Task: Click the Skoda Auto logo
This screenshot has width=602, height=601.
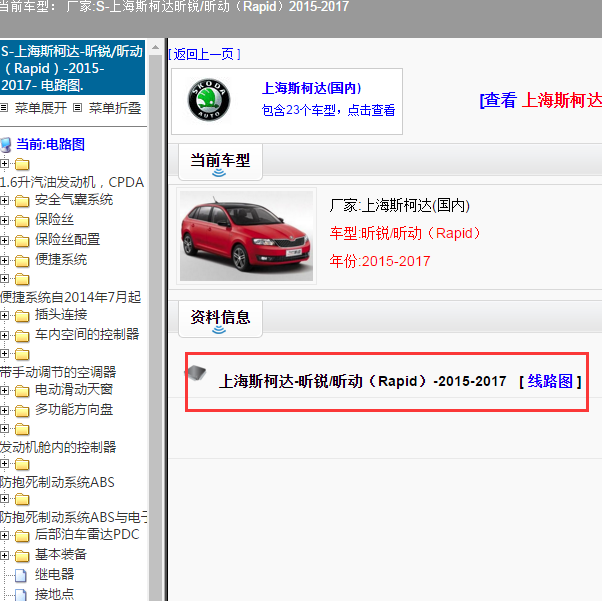Action: [209, 101]
